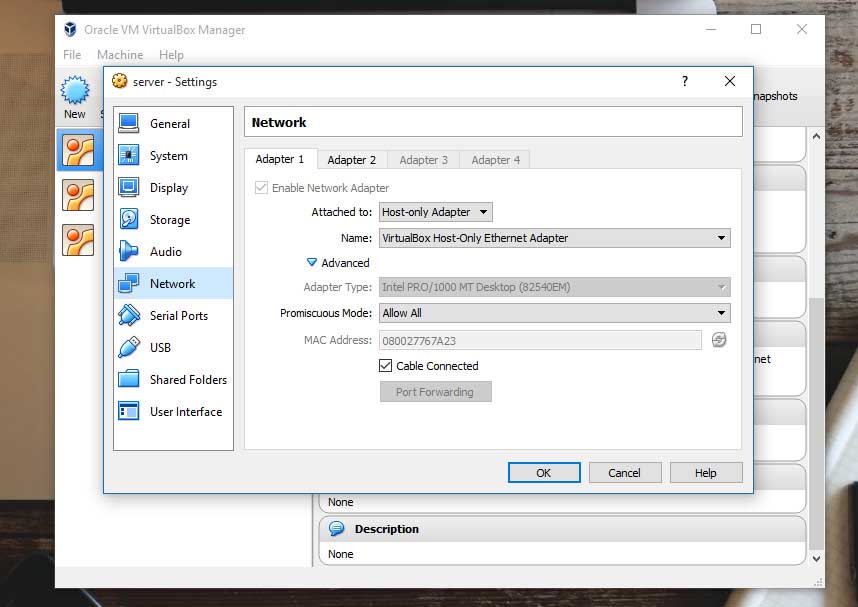Click the MAC Address input field
Viewport: 858px width, 607px height.
(540, 340)
